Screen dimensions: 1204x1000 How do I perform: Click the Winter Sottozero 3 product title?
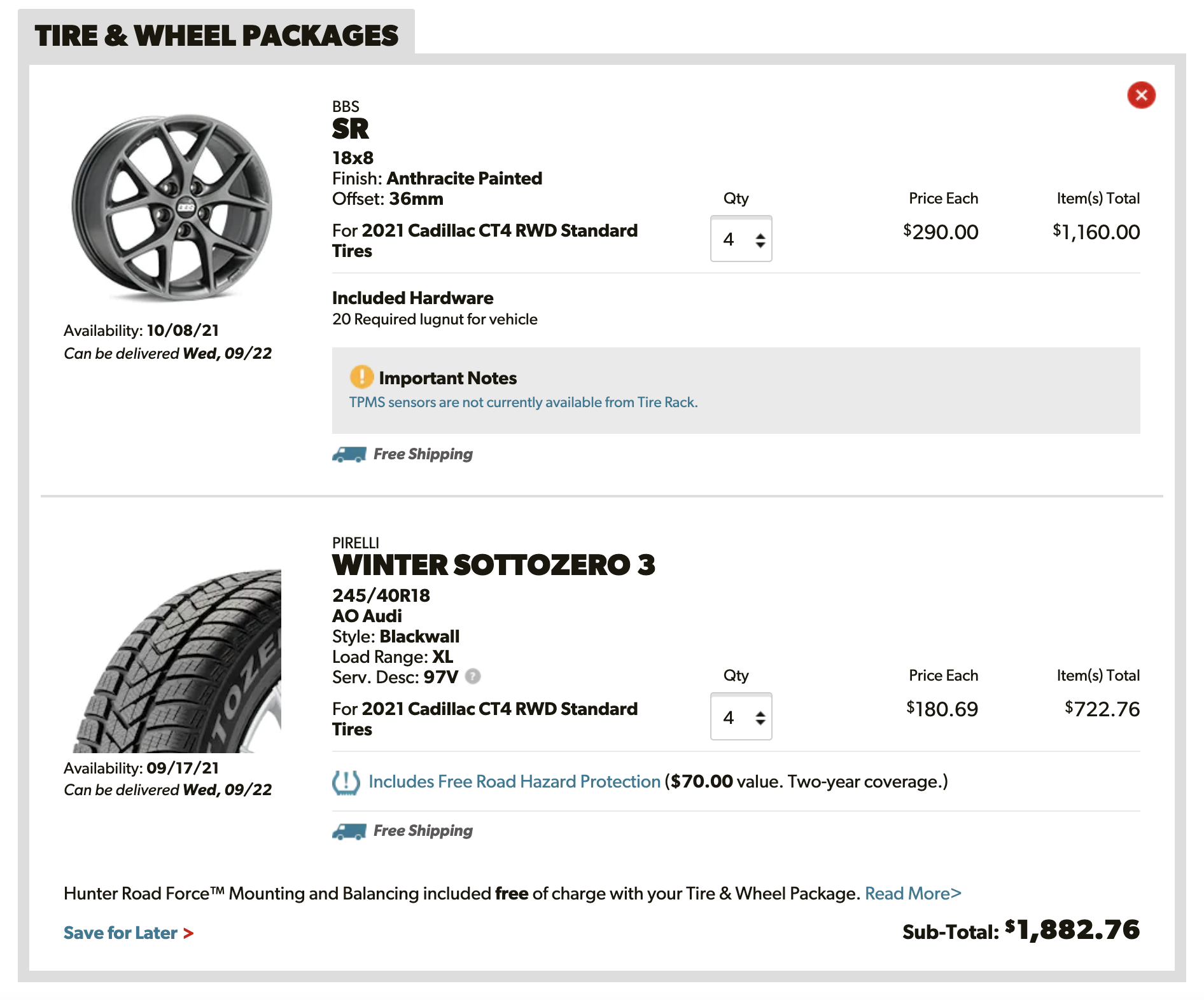click(x=493, y=566)
